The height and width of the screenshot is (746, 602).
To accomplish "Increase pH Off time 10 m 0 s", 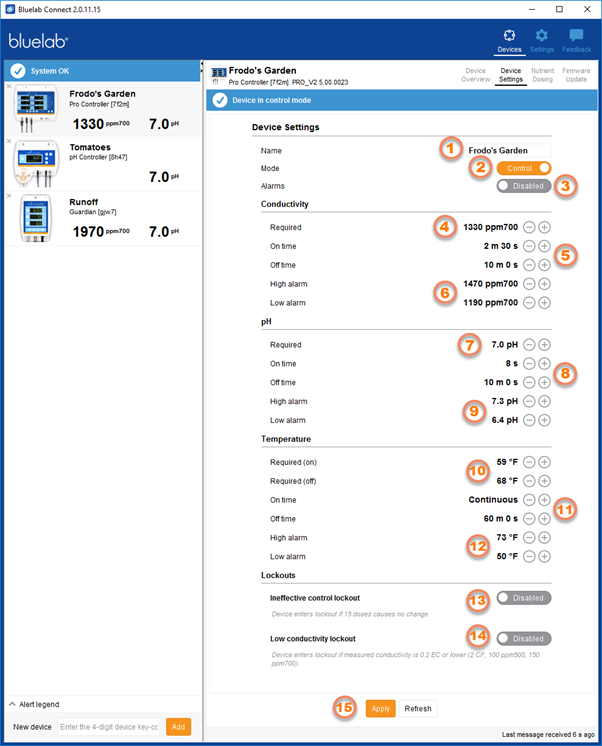I will 544,383.
